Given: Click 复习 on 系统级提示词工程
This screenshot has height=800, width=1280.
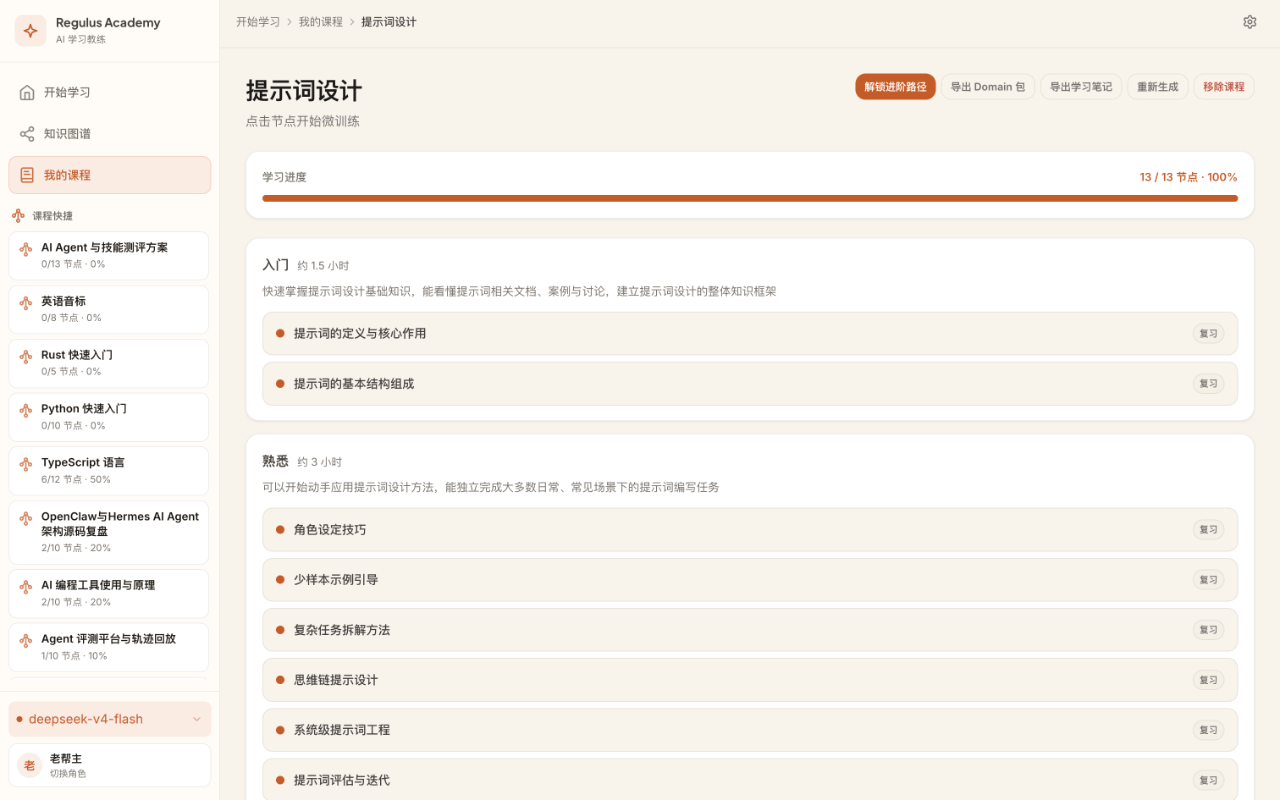Looking at the screenshot, I should [1209, 730].
